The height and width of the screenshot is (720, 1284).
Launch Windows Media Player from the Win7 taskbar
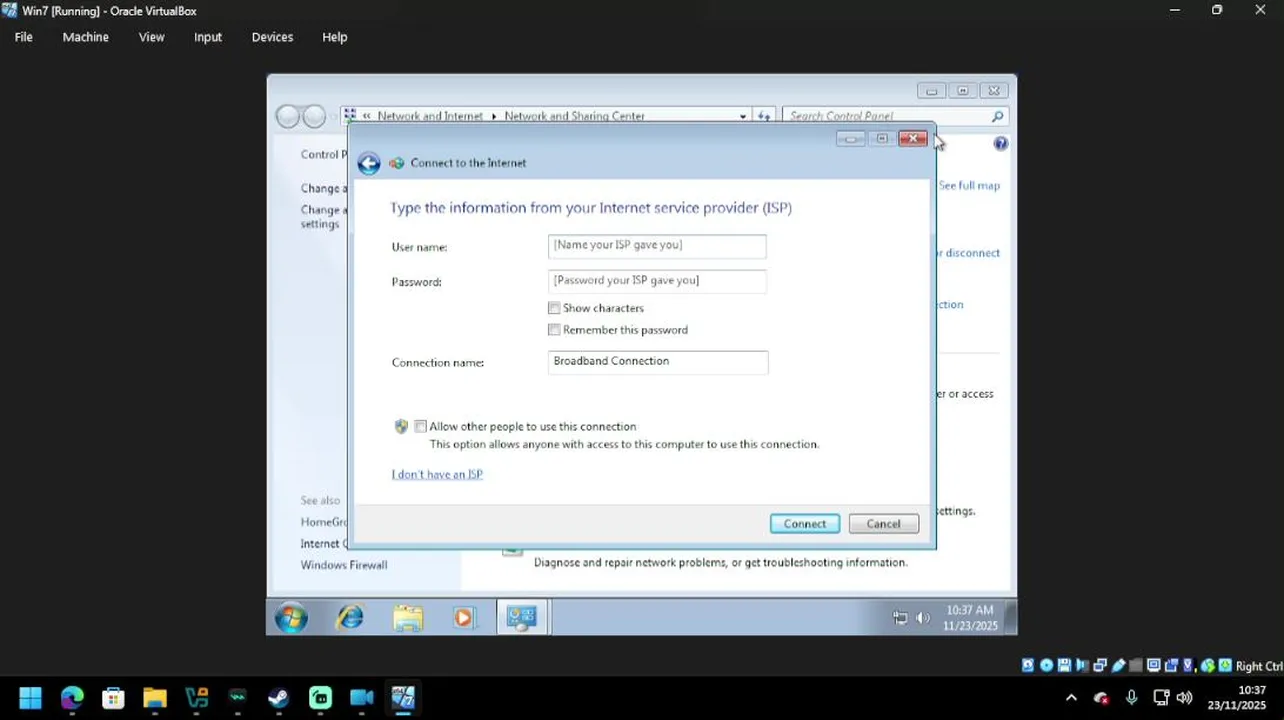pos(463,618)
